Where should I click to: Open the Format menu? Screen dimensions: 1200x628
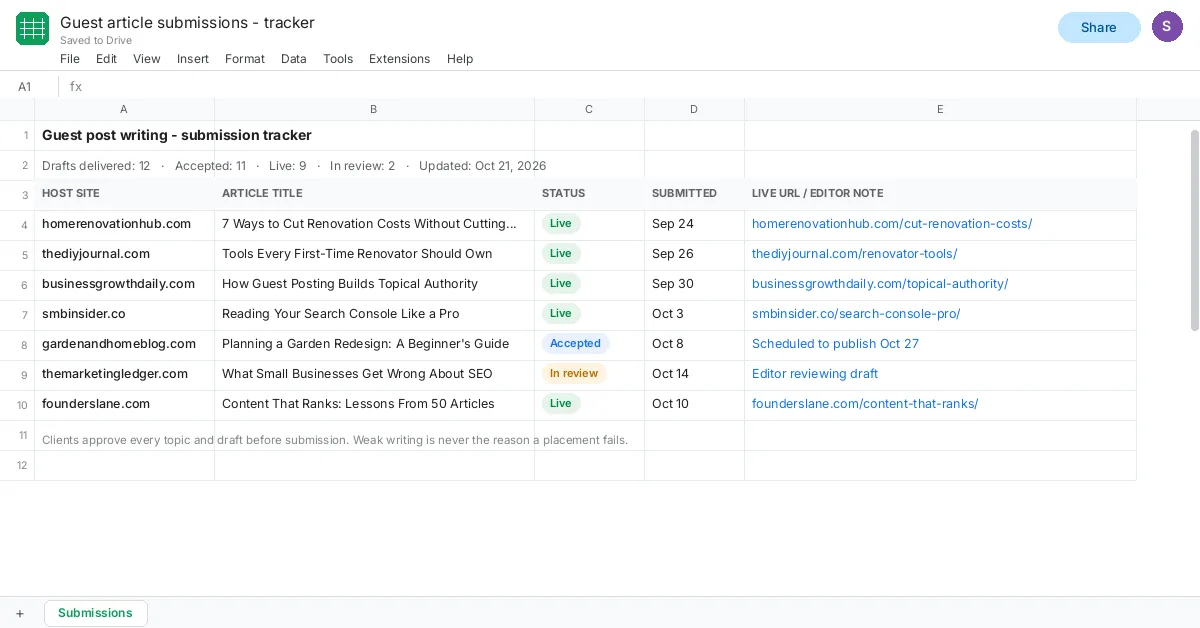pyautogui.click(x=245, y=59)
